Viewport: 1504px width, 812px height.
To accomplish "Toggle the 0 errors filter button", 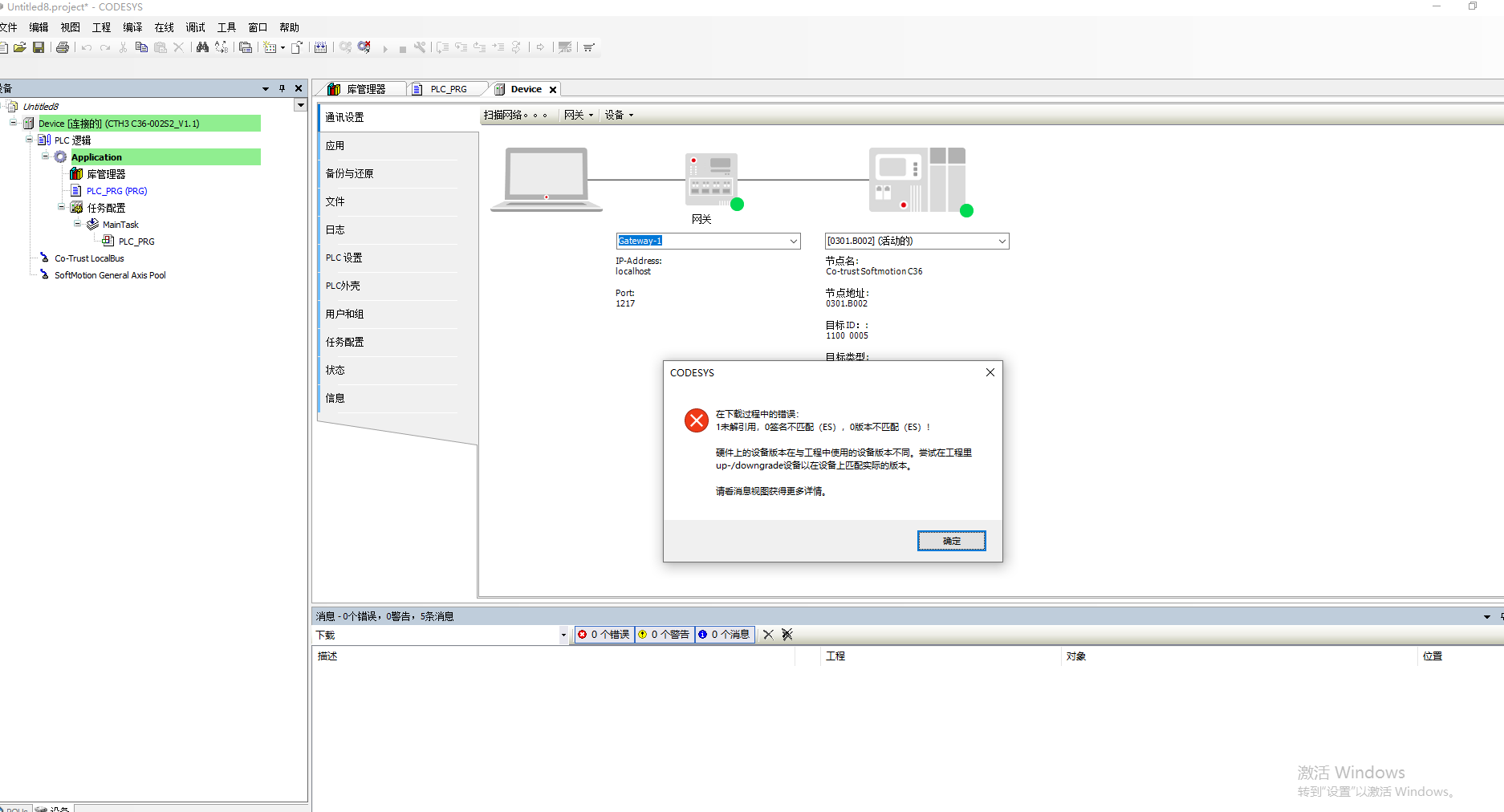I will [x=604, y=635].
